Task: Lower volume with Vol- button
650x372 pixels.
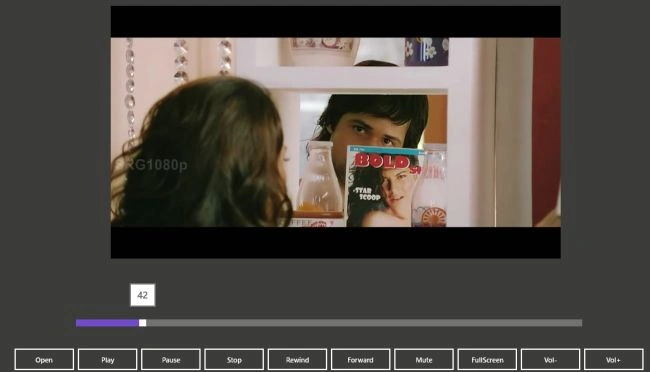Action: pyautogui.click(x=551, y=359)
